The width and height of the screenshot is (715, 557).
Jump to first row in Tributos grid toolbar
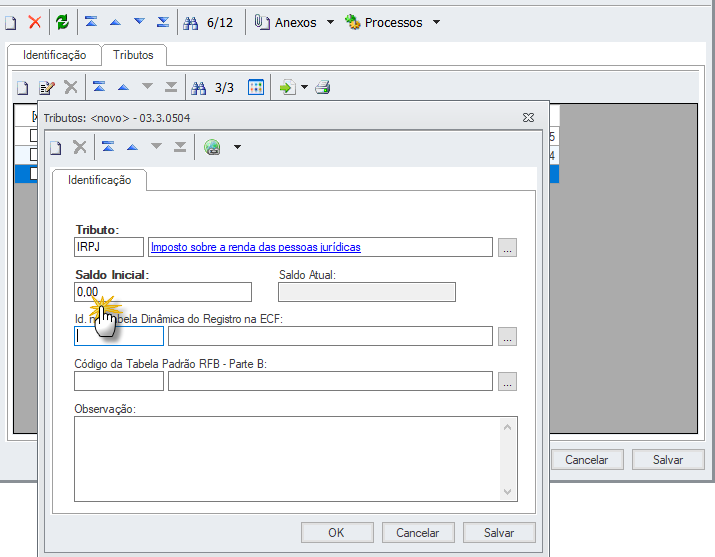tap(99, 87)
